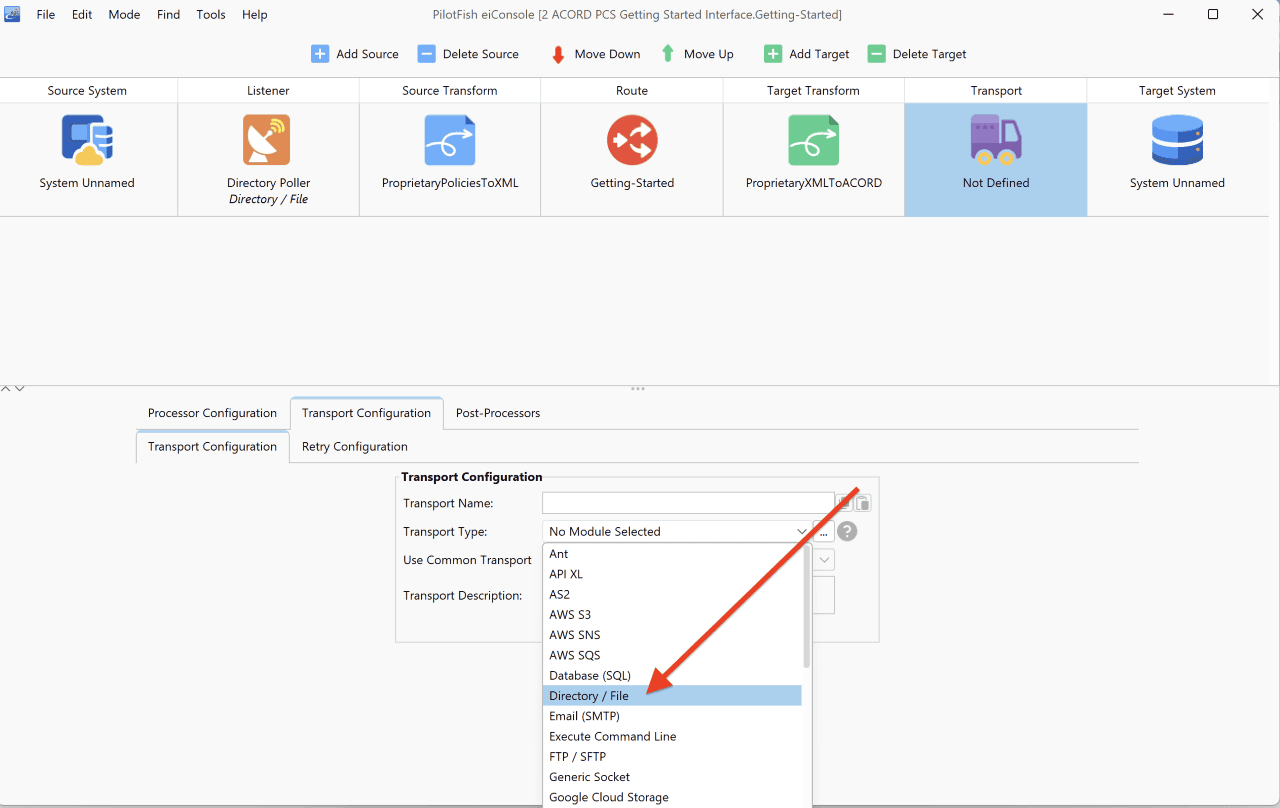Click the Transport Name input field
The image size is (1280, 808).
point(688,503)
